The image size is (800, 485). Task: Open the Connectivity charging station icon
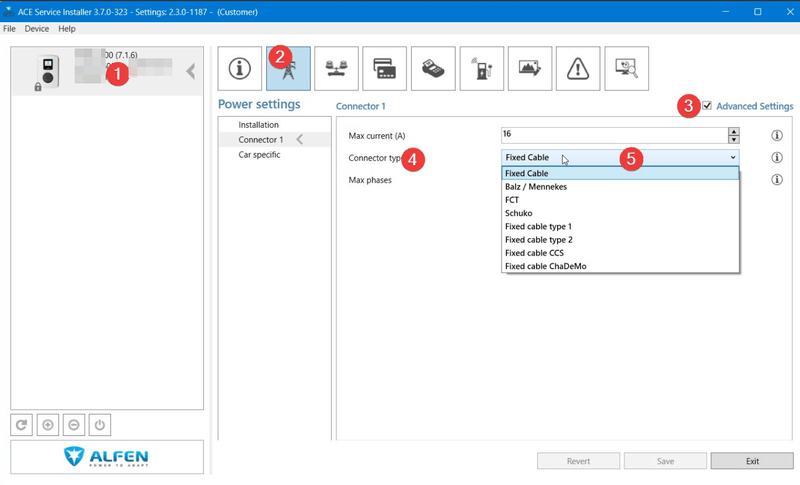click(482, 68)
